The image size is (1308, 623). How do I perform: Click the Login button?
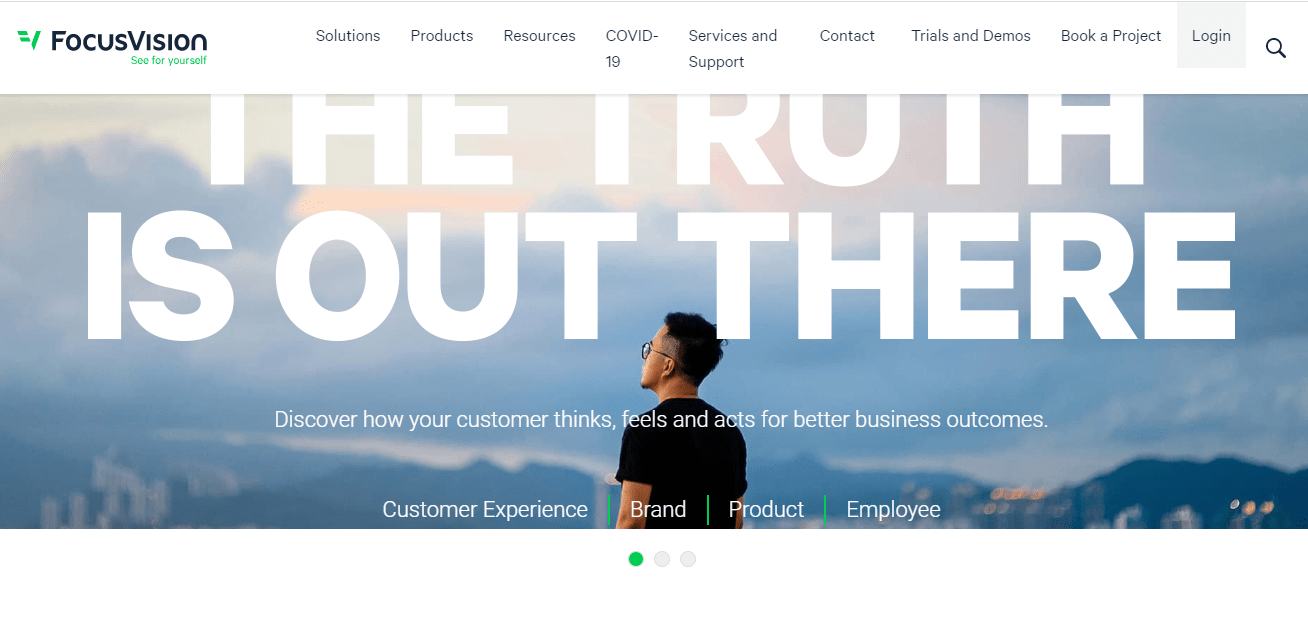pos(1211,35)
